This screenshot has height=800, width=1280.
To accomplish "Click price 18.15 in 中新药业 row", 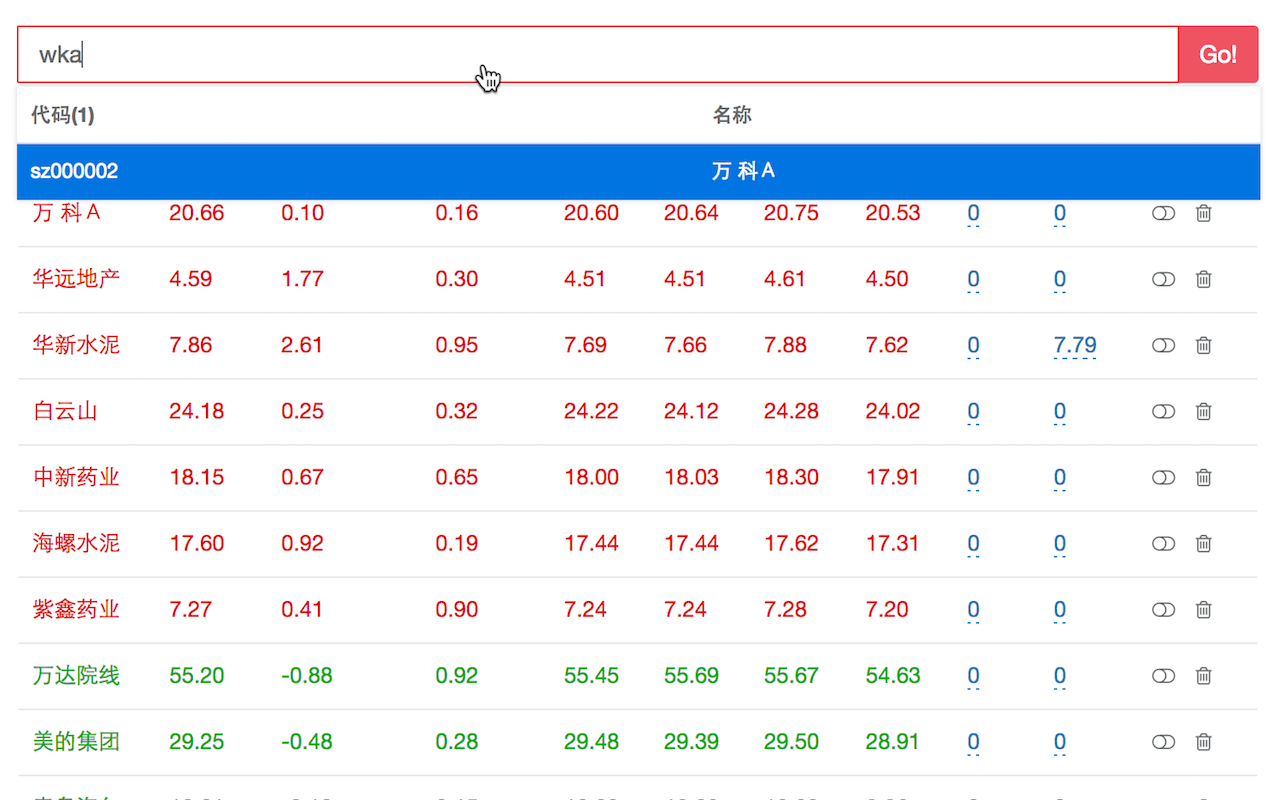I will click(197, 477).
